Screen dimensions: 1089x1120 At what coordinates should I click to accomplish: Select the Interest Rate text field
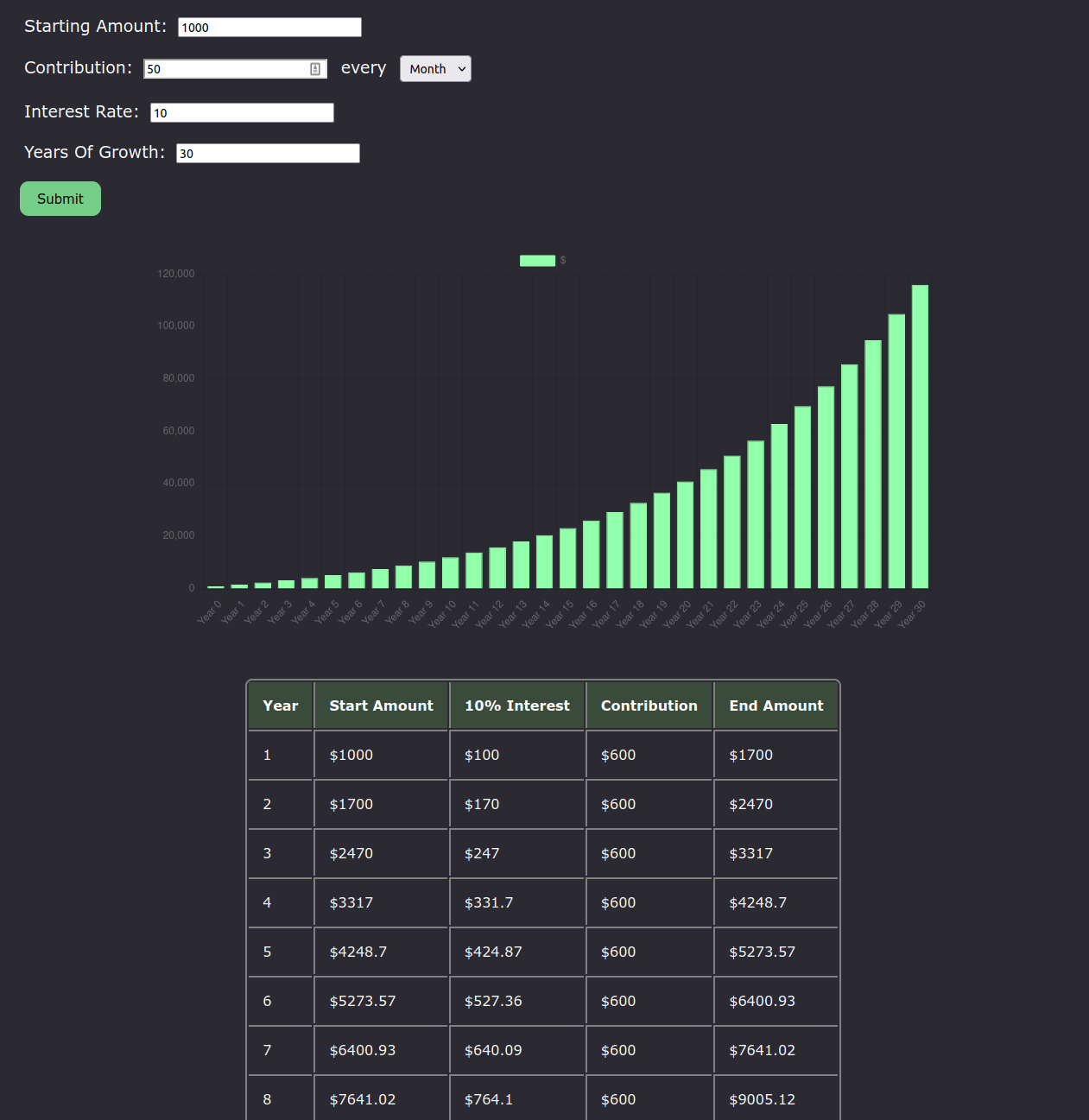click(x=242, y=112)
